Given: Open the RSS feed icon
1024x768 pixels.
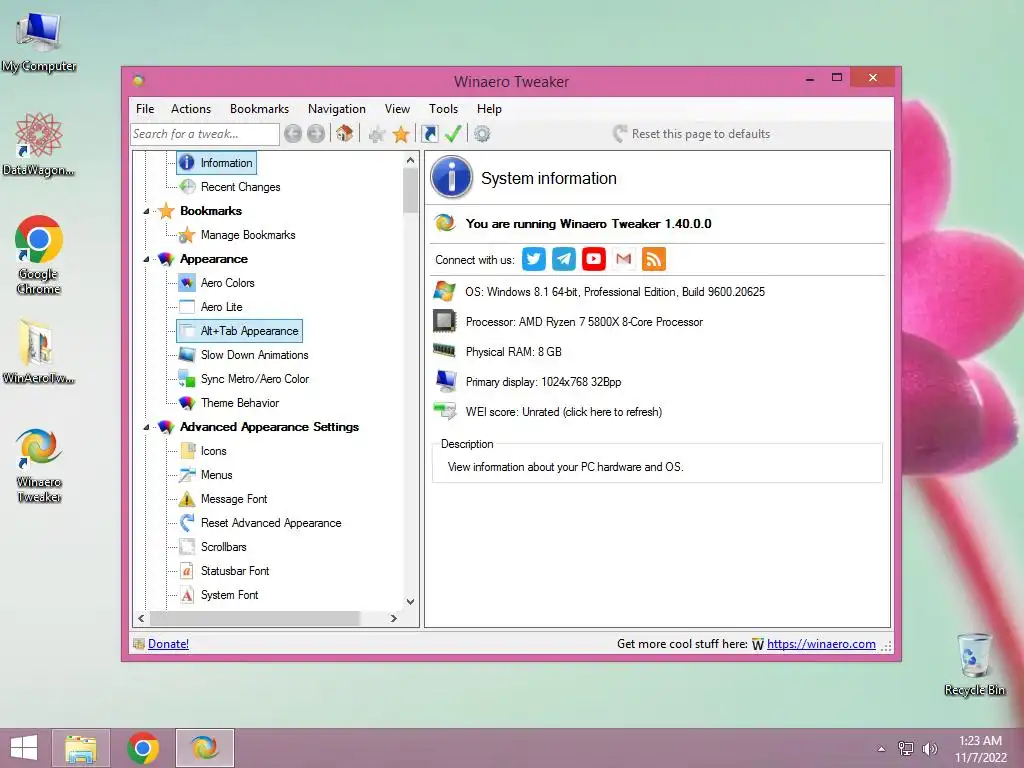Looking at the screenshot, I should point(654,259).
